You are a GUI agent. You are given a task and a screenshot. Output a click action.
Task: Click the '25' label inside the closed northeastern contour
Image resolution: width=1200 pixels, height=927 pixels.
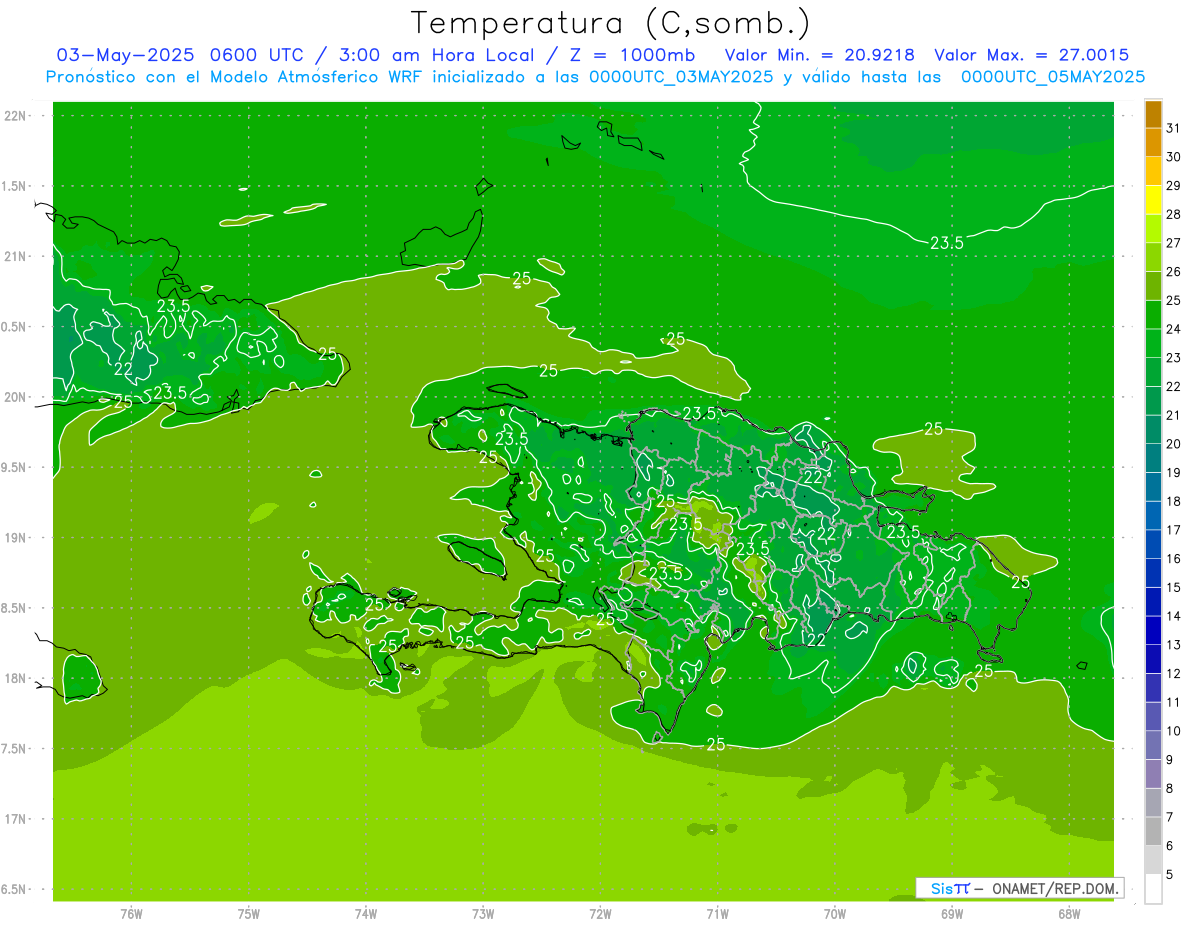point(933,429)
